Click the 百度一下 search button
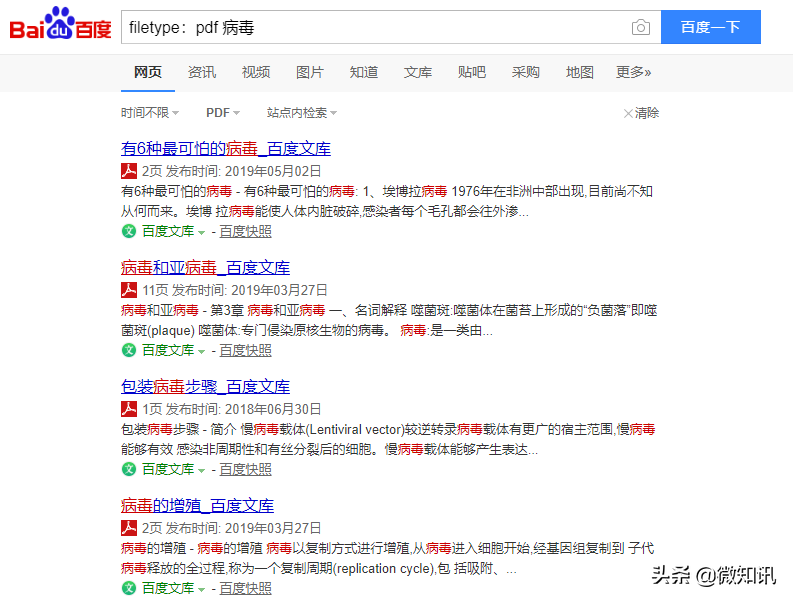The height and width of the screenshot is (602, 793). [711, 27]
